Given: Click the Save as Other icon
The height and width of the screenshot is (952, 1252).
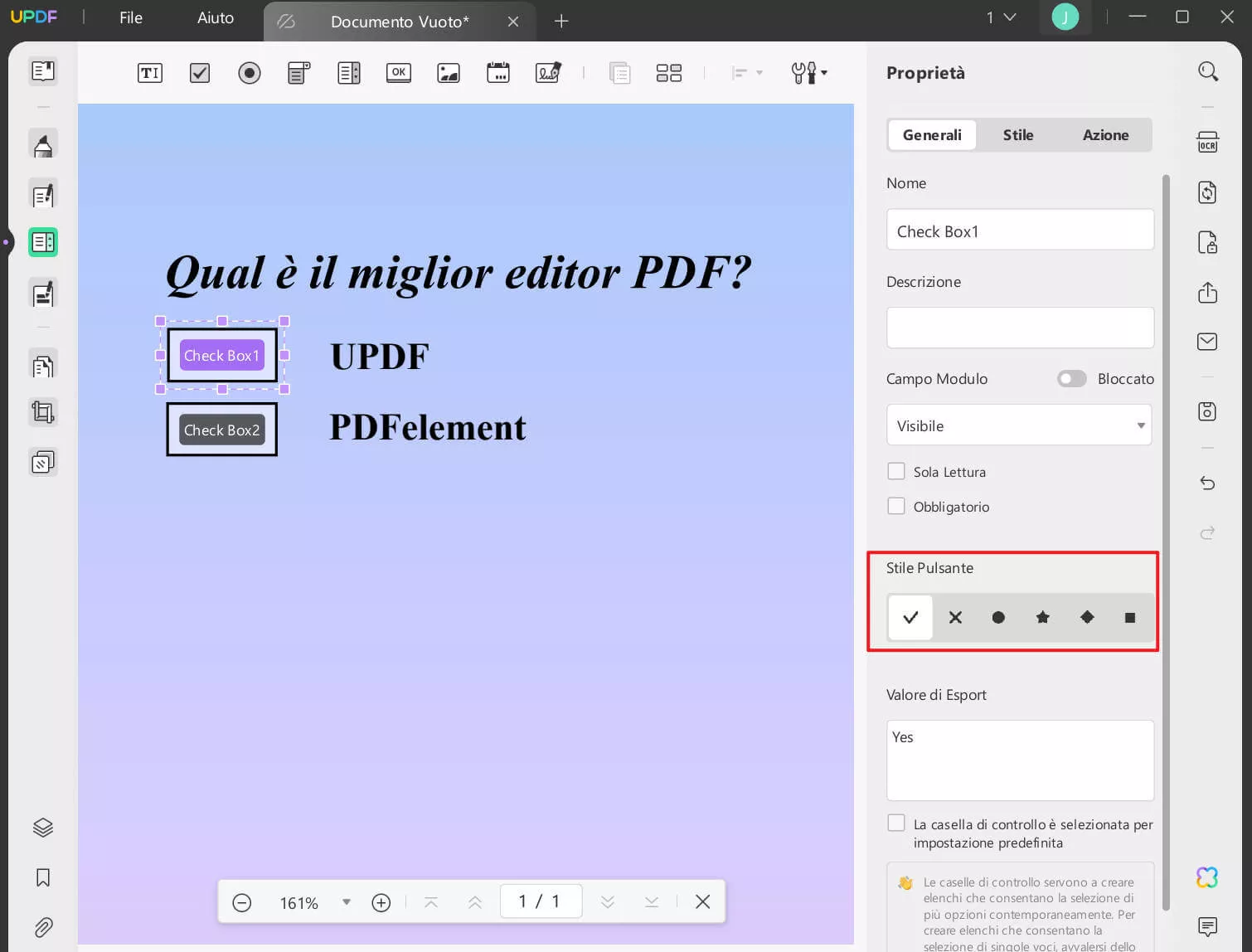Looking at the screenshot, I should [x=1208, y=411].
